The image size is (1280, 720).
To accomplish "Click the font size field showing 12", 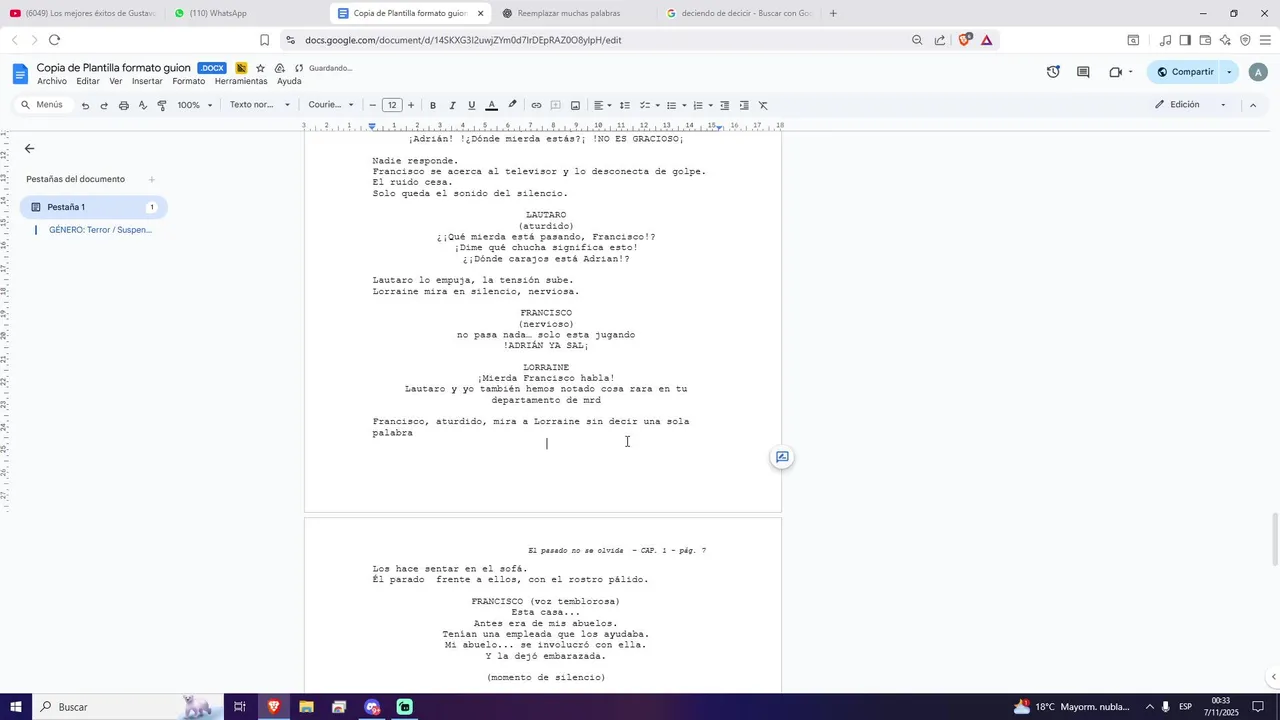I will pyautogui.click(x=392, y=105).
